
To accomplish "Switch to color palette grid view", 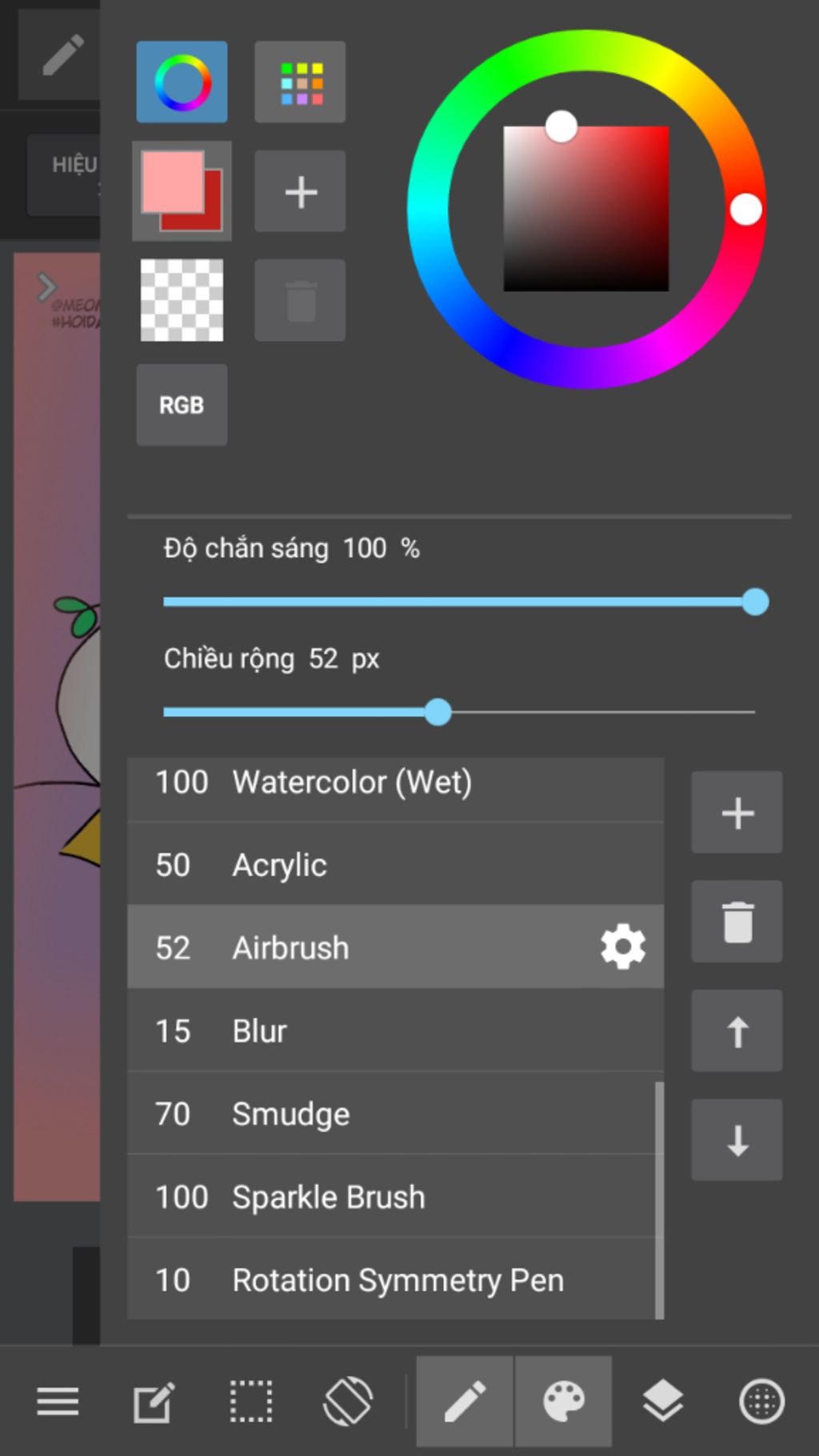I will (300, 82).
